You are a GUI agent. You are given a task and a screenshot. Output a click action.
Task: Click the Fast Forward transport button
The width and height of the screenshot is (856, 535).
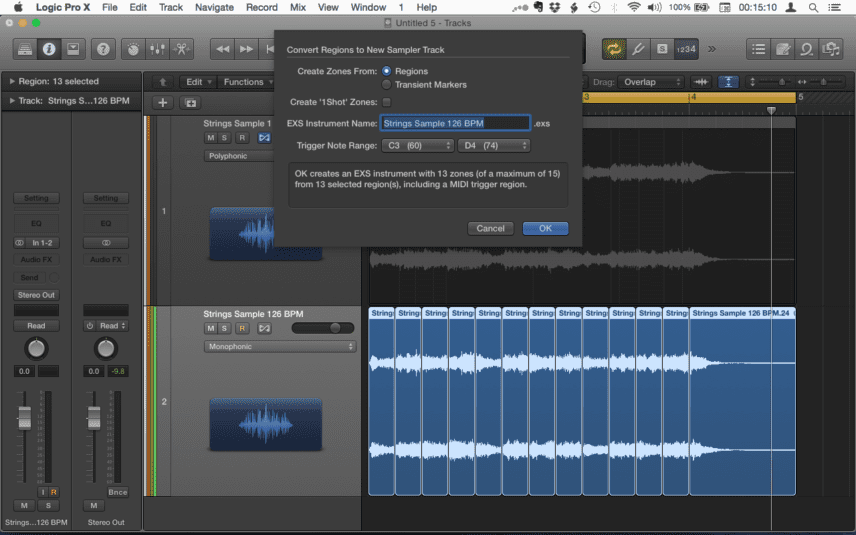click(x=247, y=49)
